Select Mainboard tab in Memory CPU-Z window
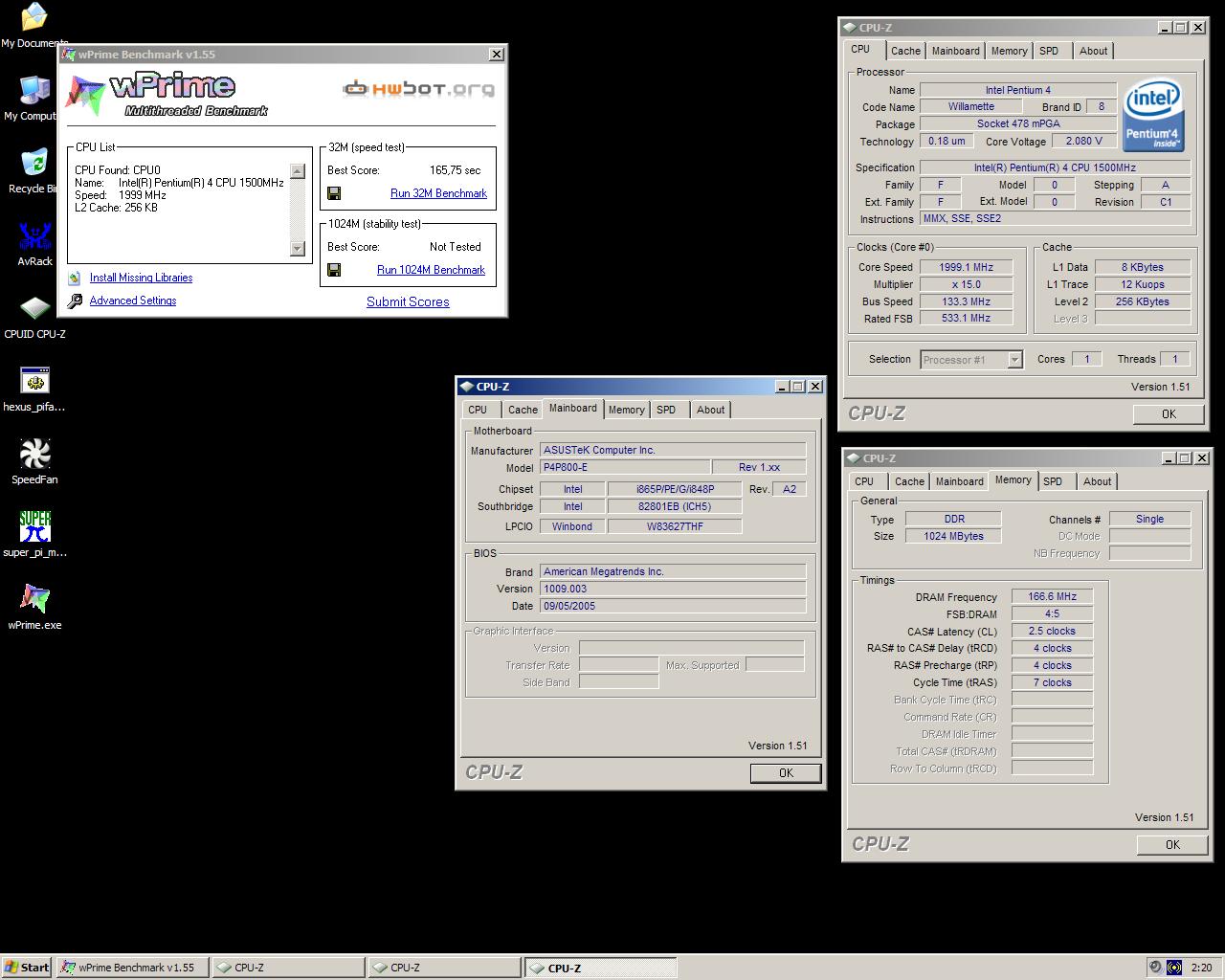This screenshot has height=980, width=1225. click(959, 481)
